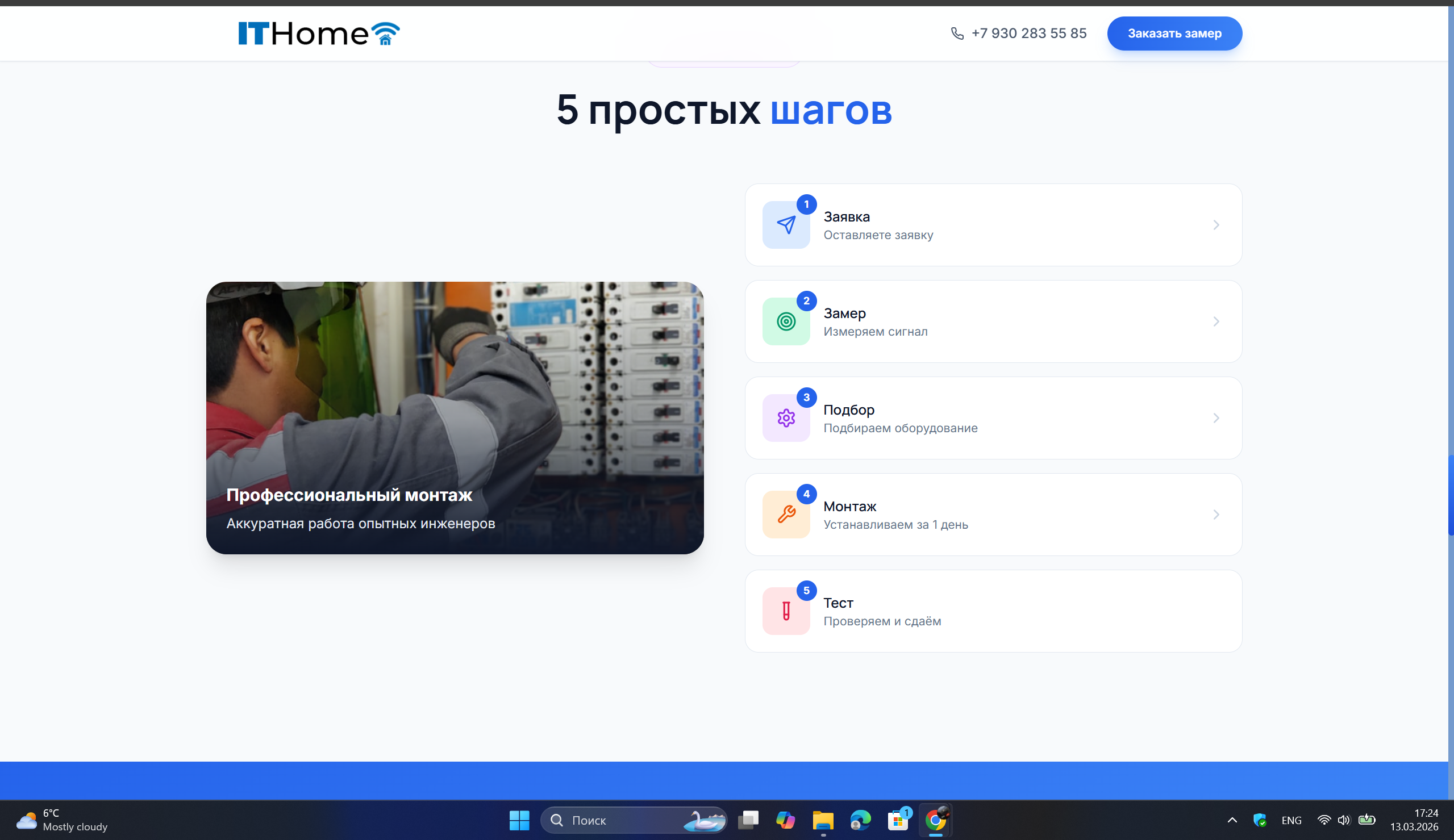Click the phone handset icon in the header
The image size is (1454, 840).
point(957,33)
